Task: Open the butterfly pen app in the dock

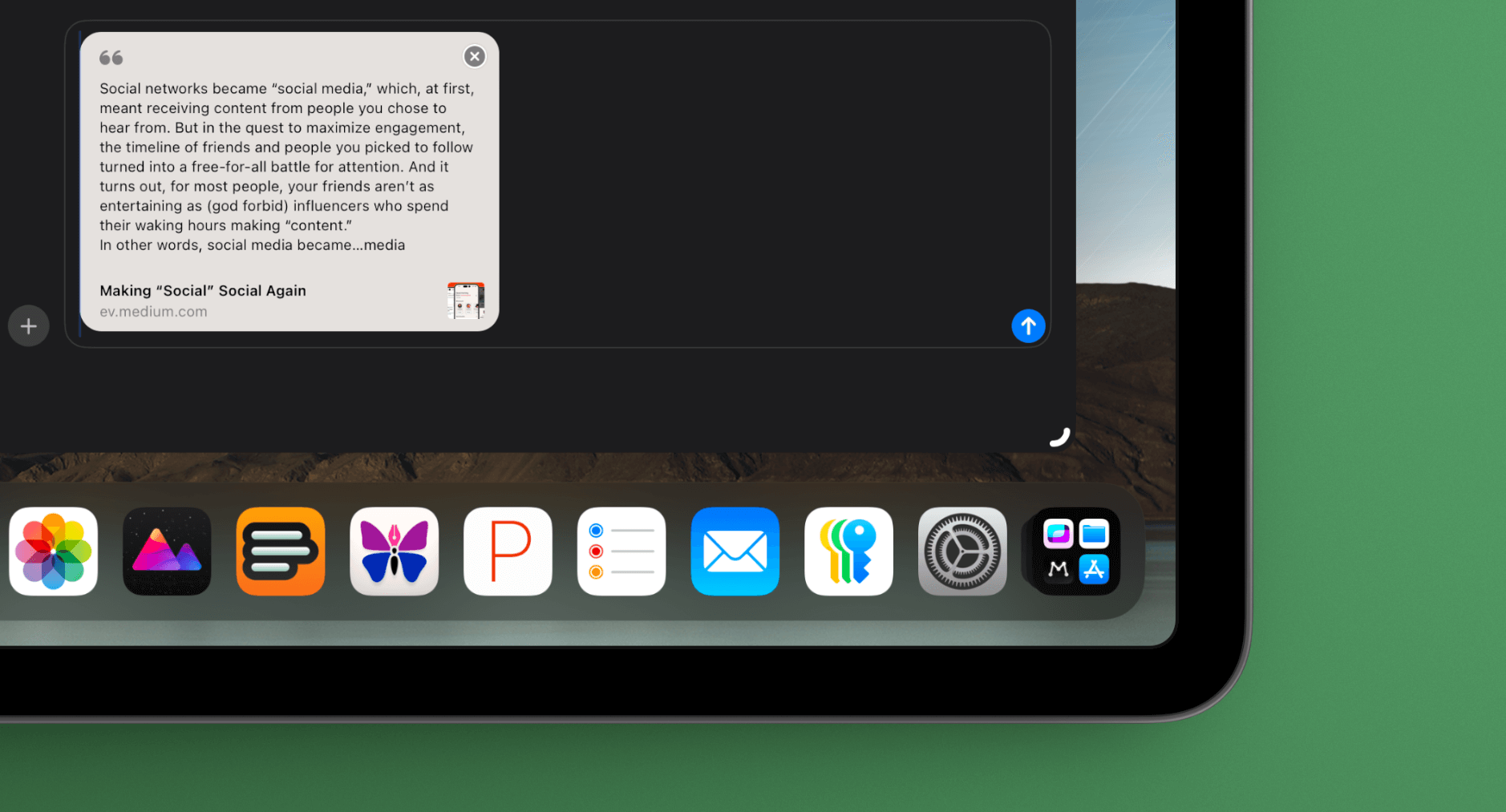Action: point(395,551)
